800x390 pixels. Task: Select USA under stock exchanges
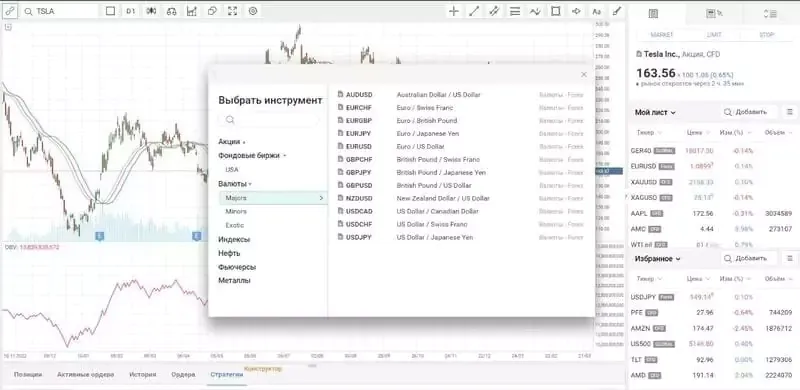coord(232,169)
